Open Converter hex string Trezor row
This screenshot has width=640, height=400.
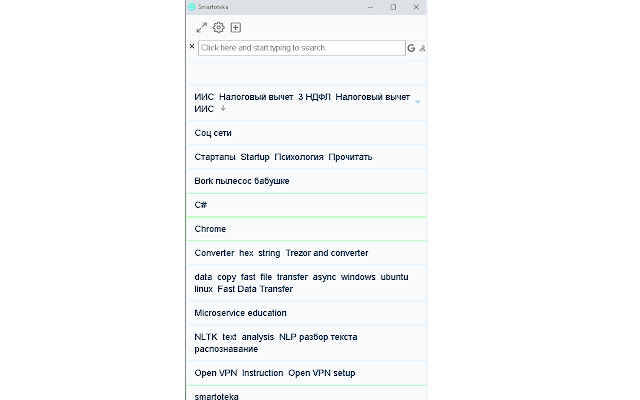point(307,253)
